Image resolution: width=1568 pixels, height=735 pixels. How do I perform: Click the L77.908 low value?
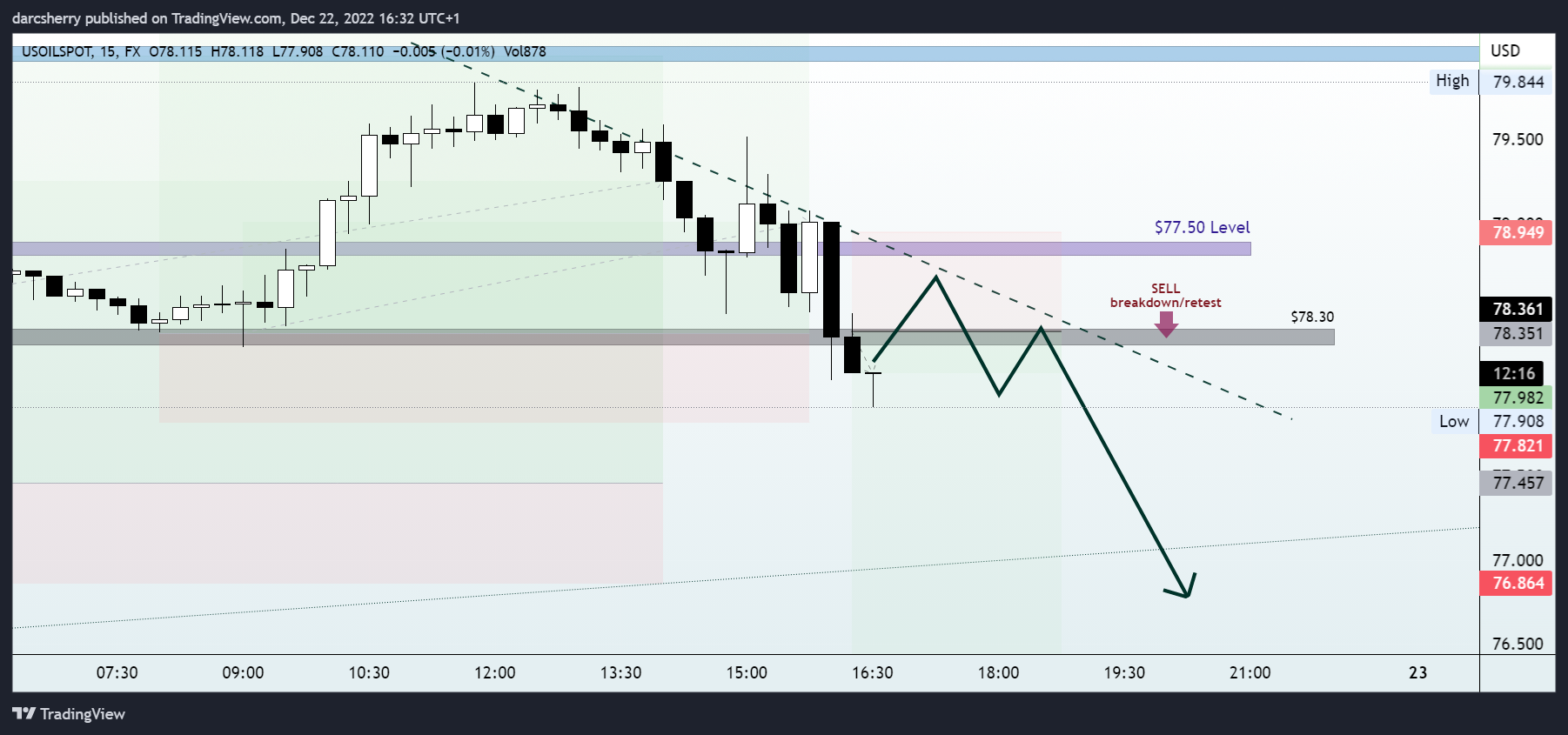pos(298,51)
